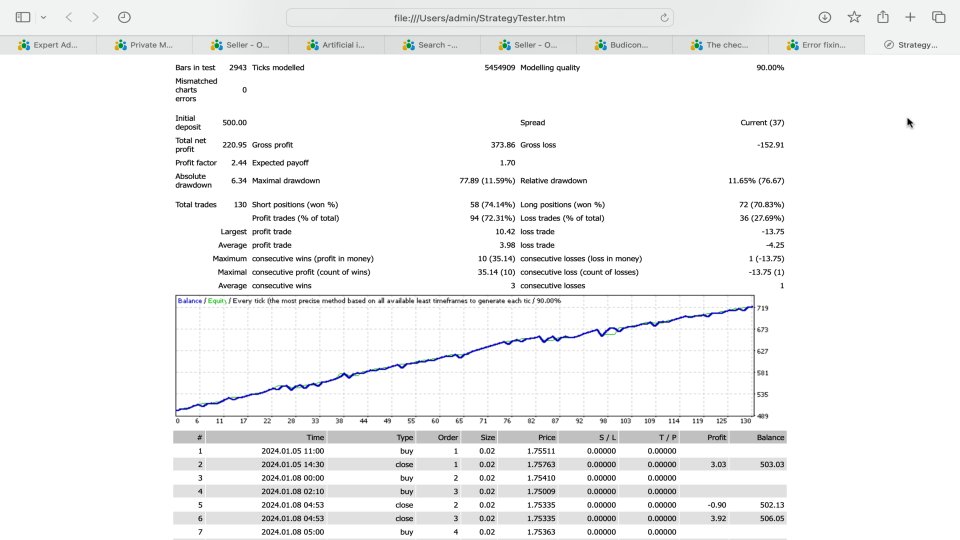The image size is (960, 540).
Task: Click Short positions value 58 (74.14%)
Action: point(492,204)
